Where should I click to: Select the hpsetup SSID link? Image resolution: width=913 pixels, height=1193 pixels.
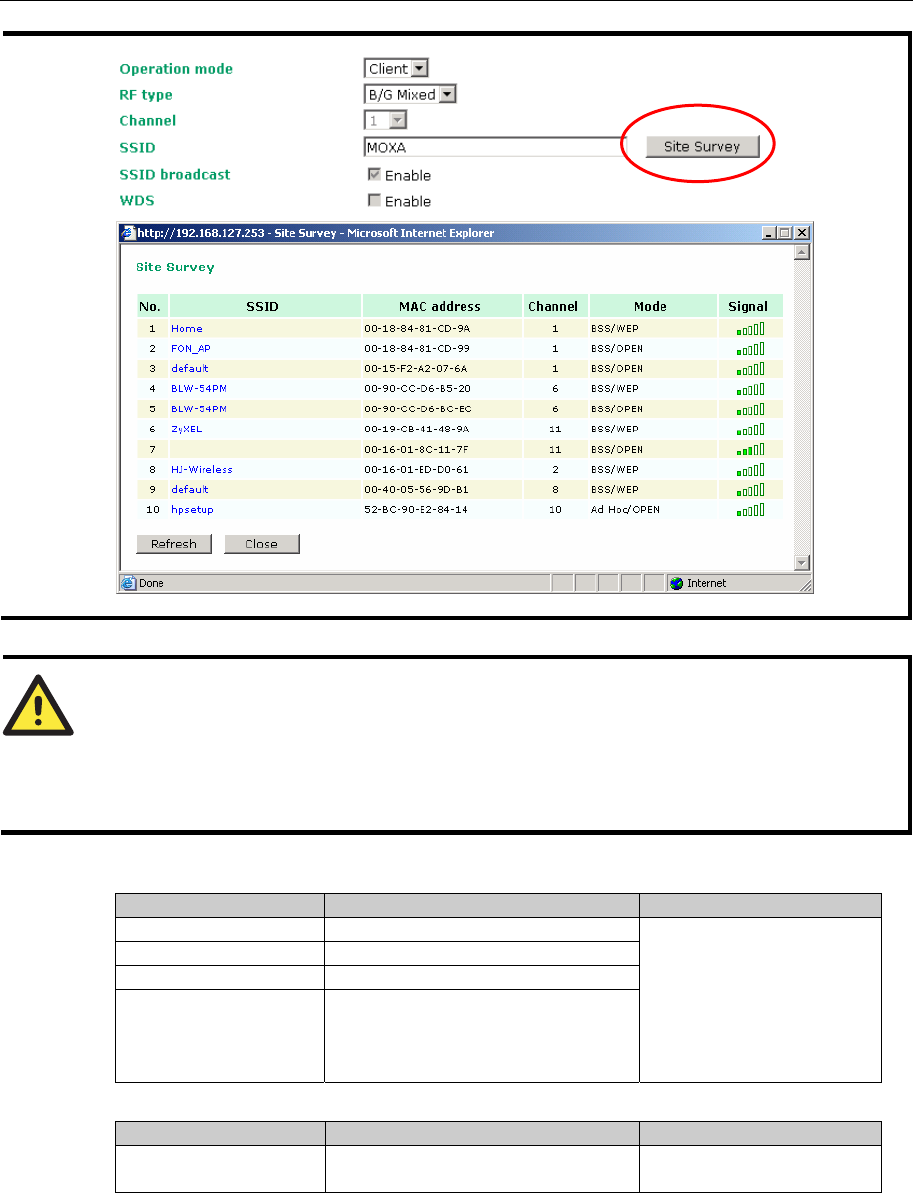coord(192,510)
